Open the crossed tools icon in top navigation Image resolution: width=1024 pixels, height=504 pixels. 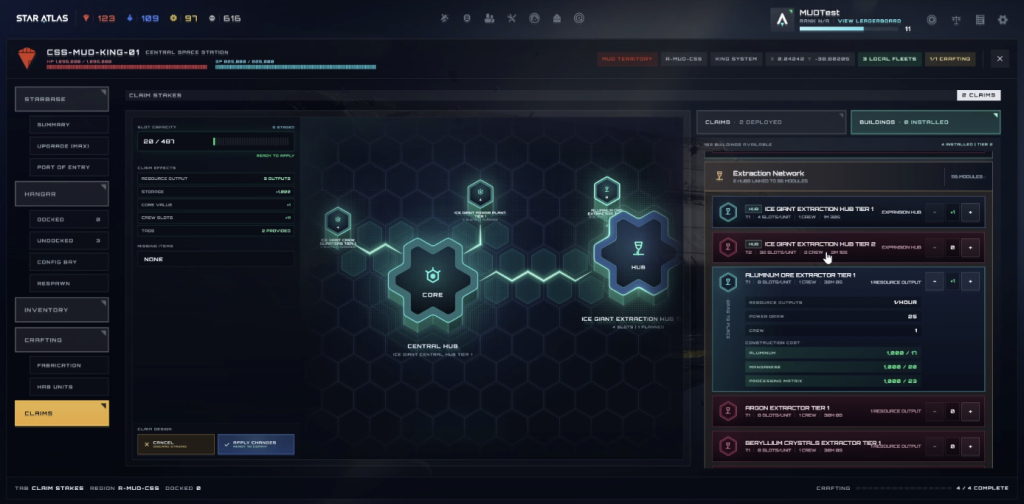tap(511, 19)
